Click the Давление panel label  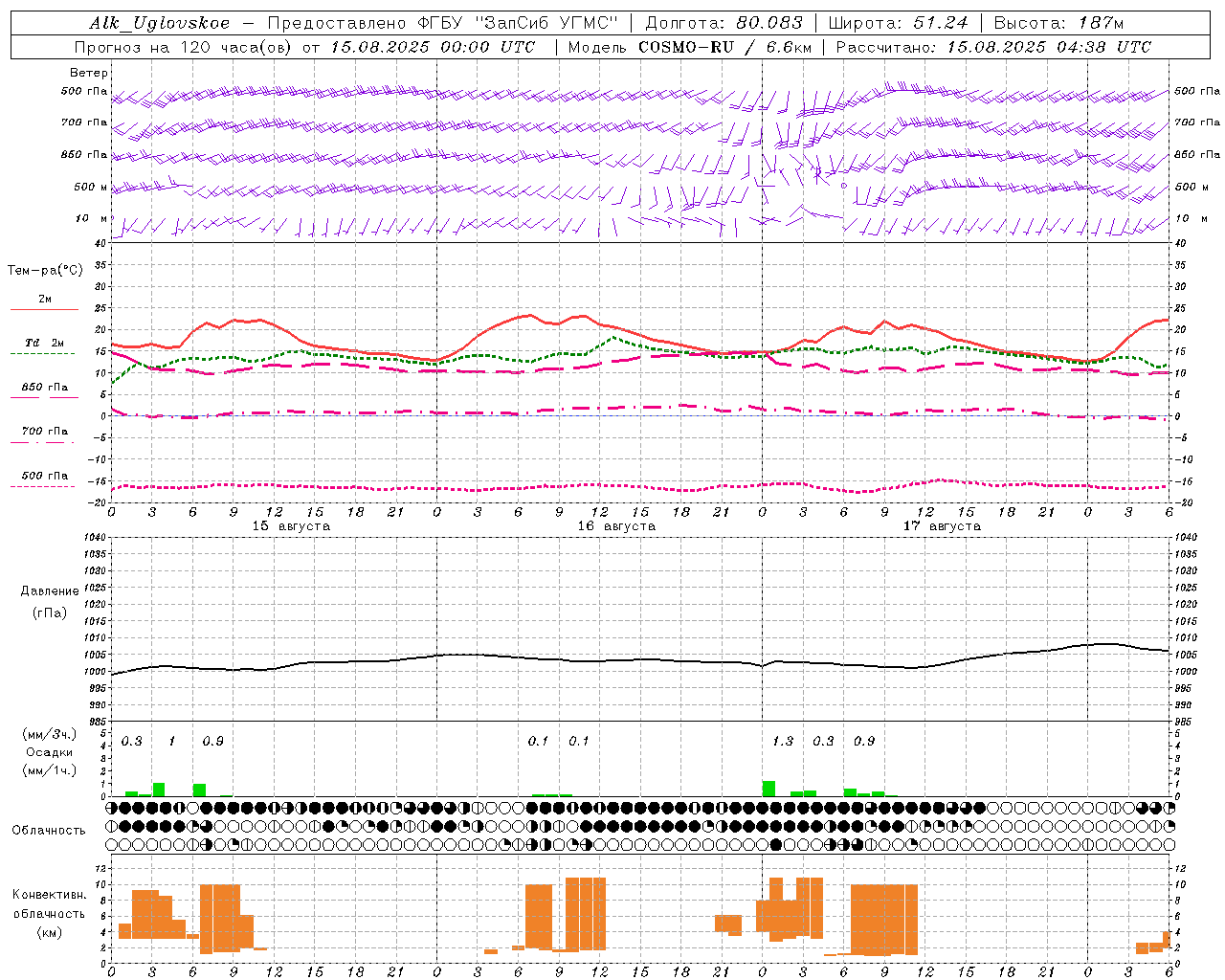coord(50,591)
